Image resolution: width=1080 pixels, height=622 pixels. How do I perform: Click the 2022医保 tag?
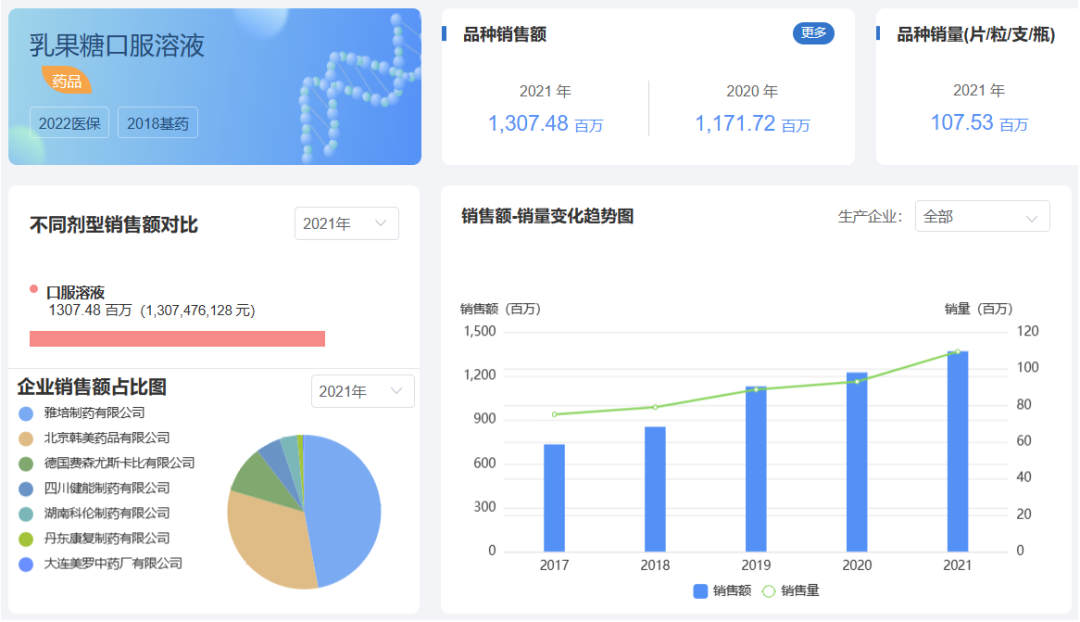tap(69, 123)
